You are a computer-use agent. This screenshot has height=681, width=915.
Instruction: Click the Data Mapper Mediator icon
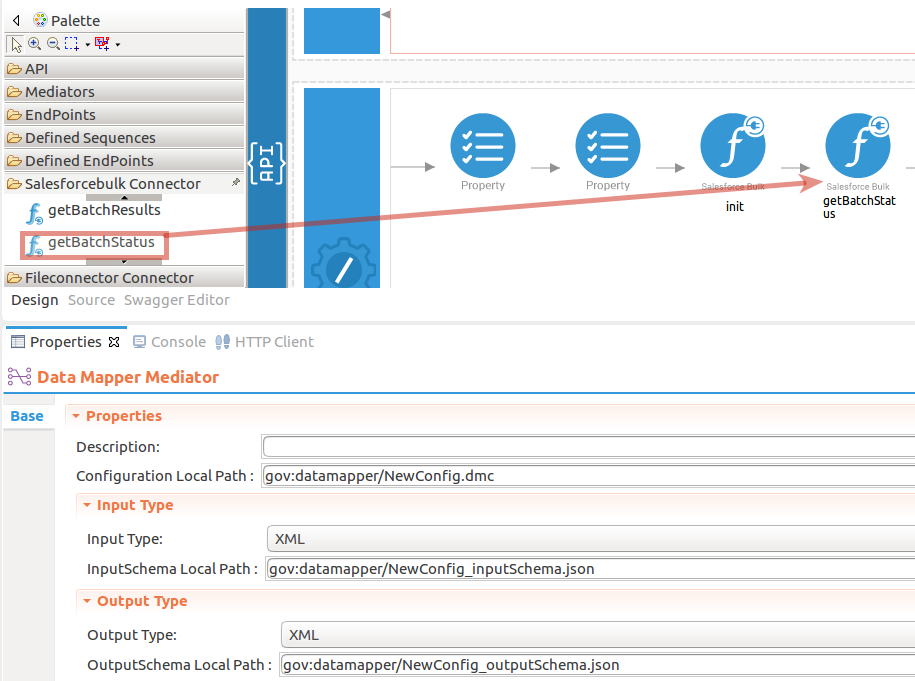[19, 377]
